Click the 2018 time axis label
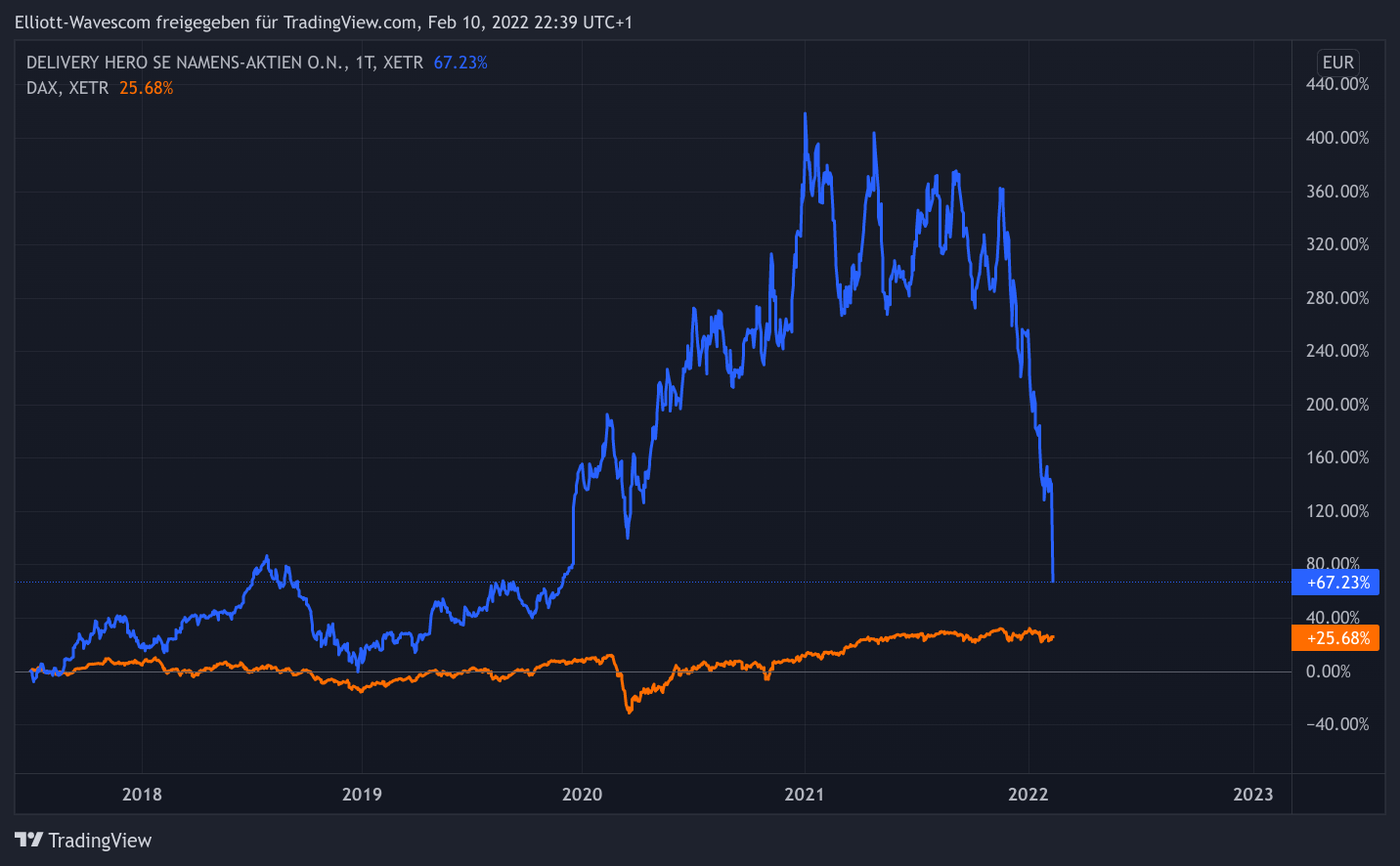1400x866 pixels. pyautogui.click(x=142, y=794)
